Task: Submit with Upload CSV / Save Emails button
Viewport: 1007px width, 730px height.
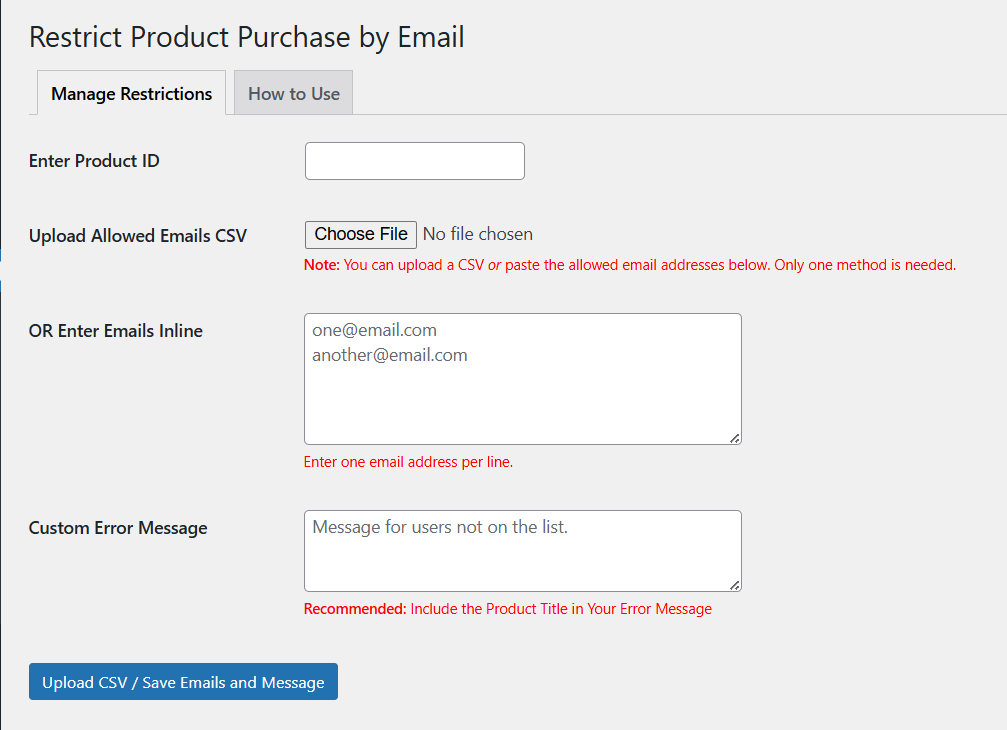Action: click(x=183, y=682)
